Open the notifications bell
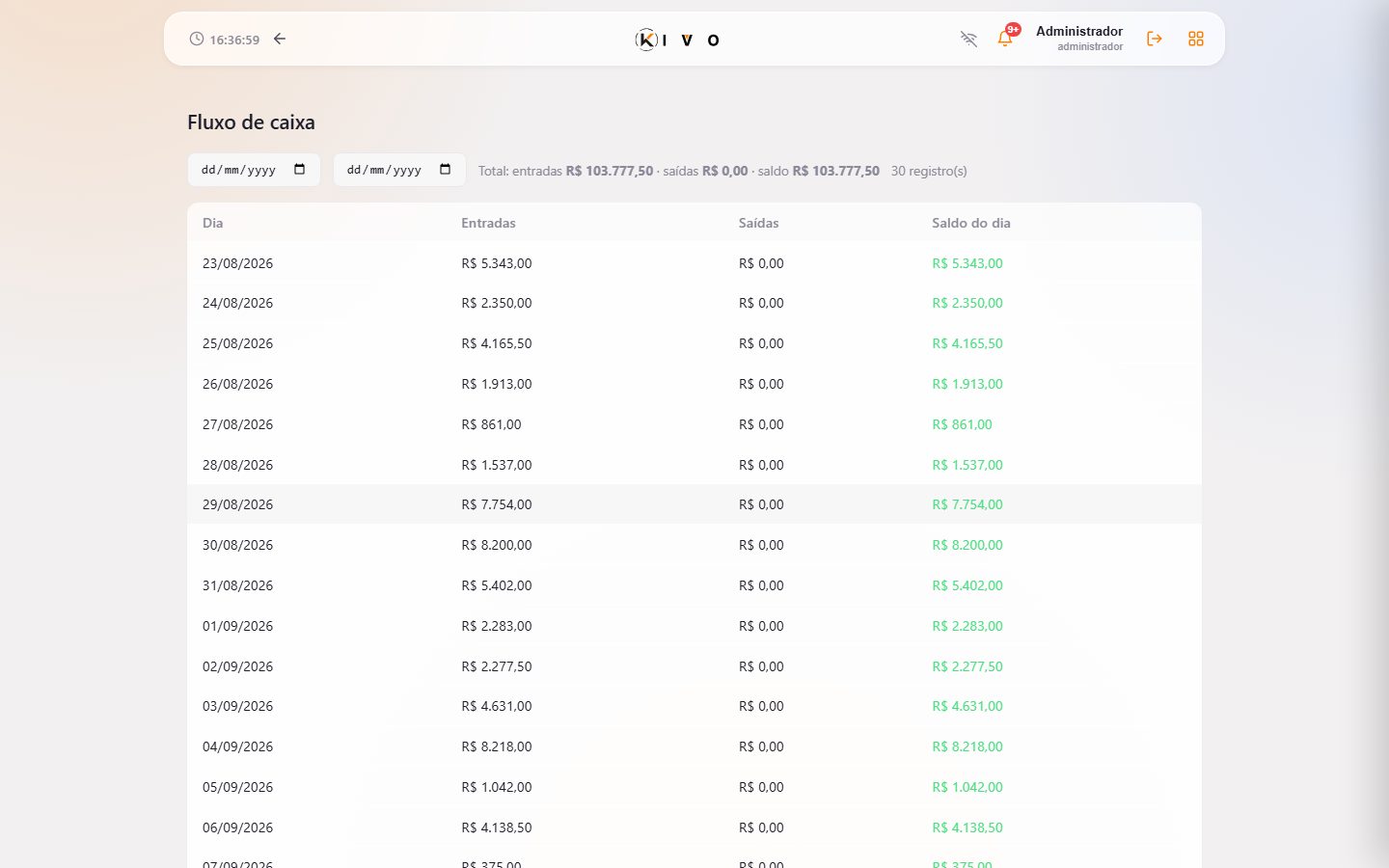Image resolution: width=1389 pixels, height=868 pixels. (x=1005, y=39)
